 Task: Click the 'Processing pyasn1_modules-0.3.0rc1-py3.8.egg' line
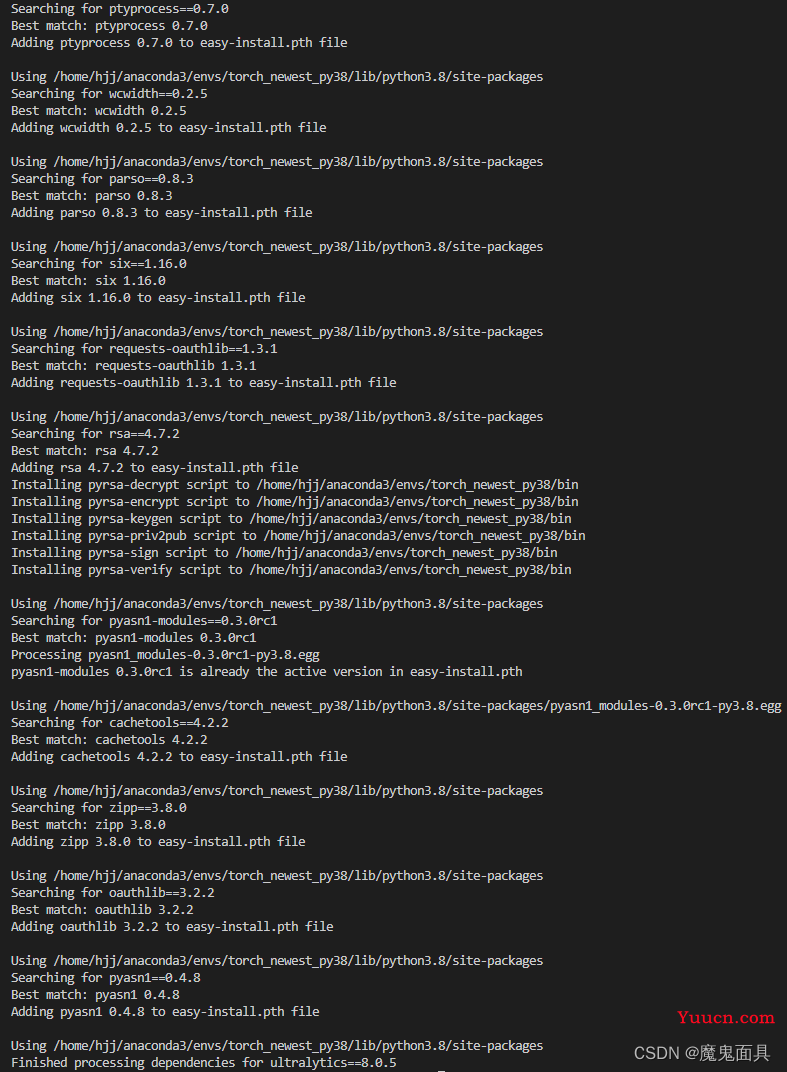pos(165,655)
